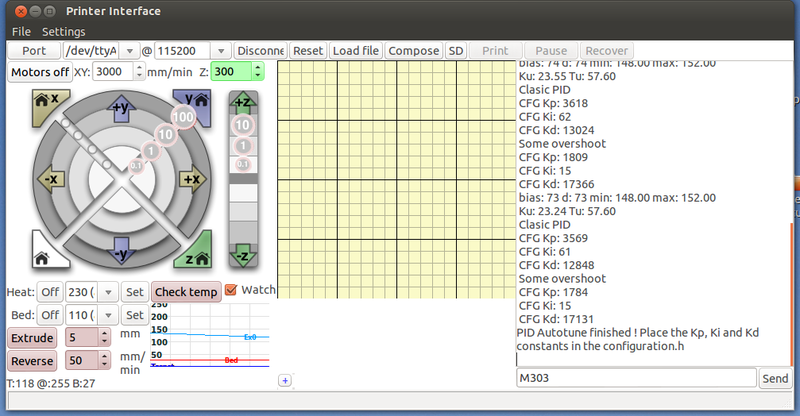Uncheck the Watch temperature checkbox

point(231,291)
